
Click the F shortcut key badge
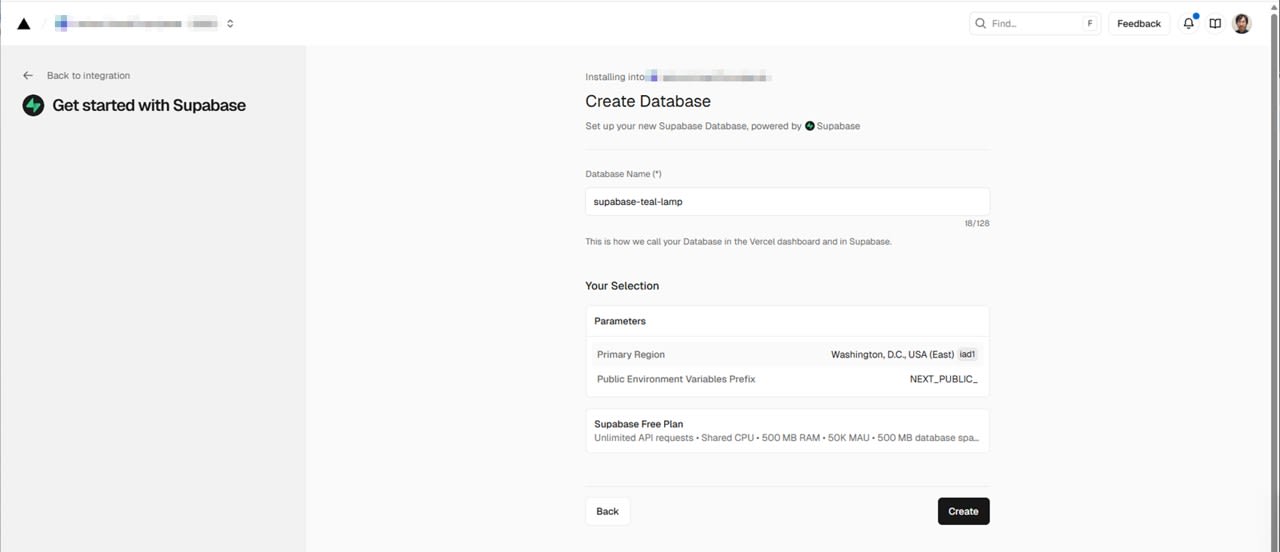click(x=1089, y=23)
